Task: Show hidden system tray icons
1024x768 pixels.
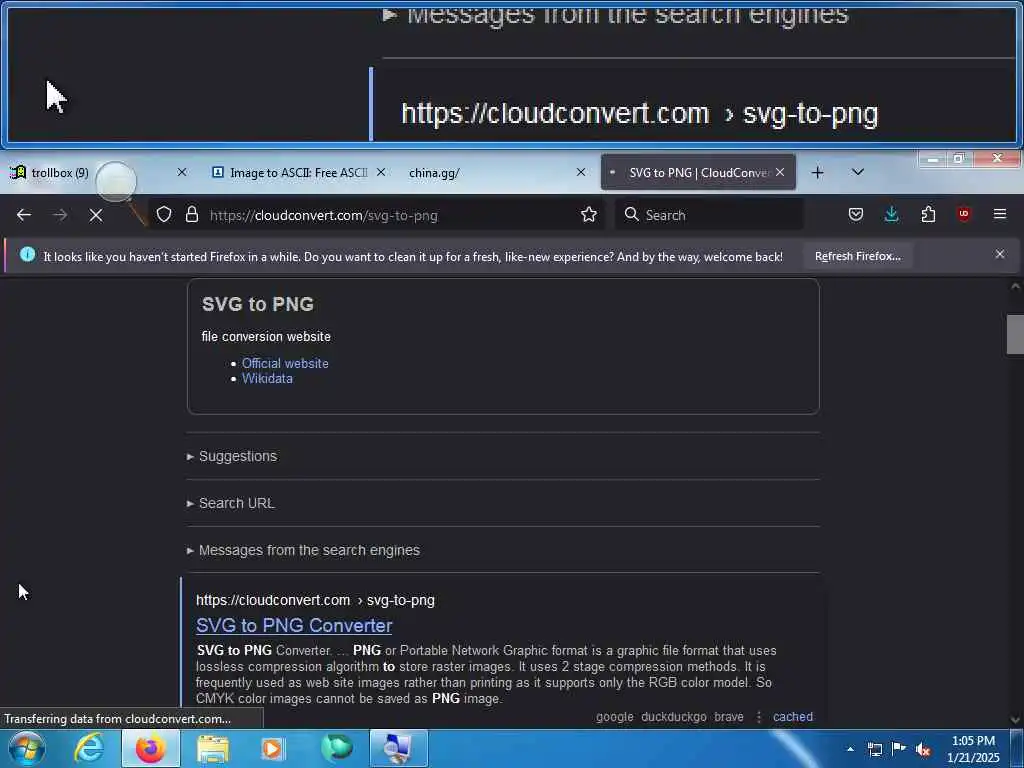Action: tap(850, 749)
